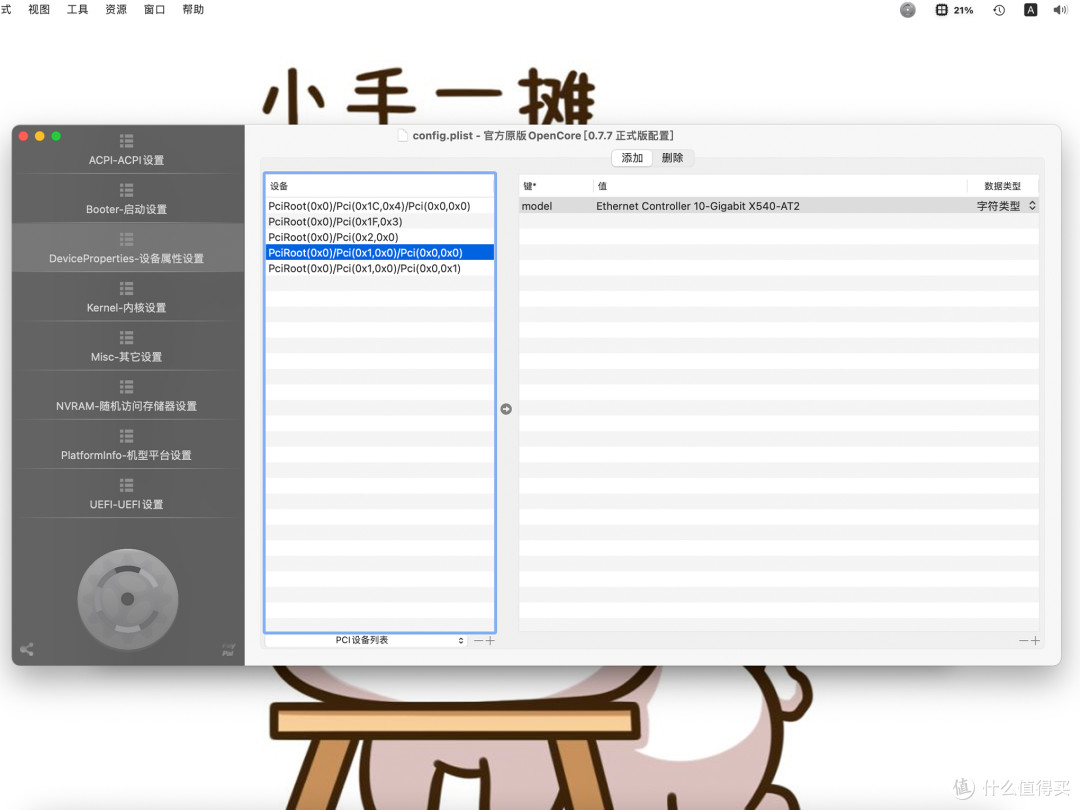The height and width of the screenshot is (810, 1080).
Task: Open the ACPI-ACPI设置 sidebar section
Action: coord(127,150)
